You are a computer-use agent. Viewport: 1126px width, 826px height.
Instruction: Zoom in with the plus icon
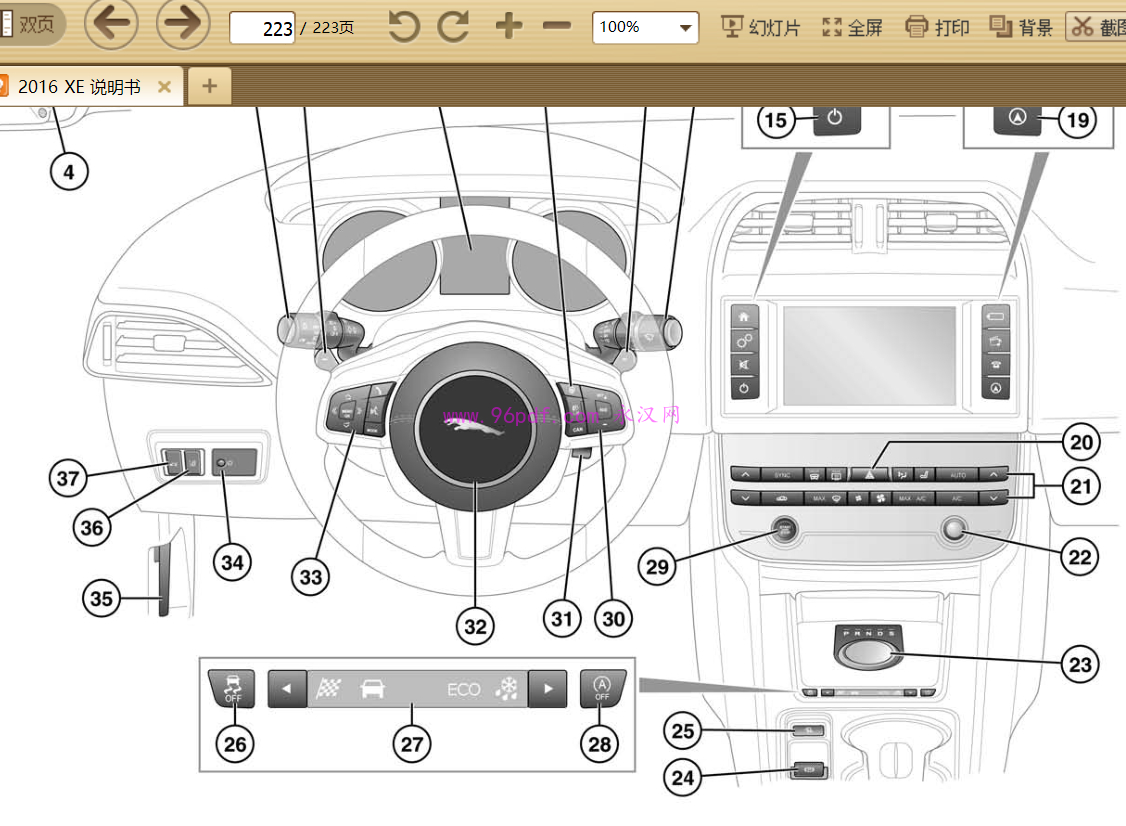pyautogui.click(x=509, y=27)
